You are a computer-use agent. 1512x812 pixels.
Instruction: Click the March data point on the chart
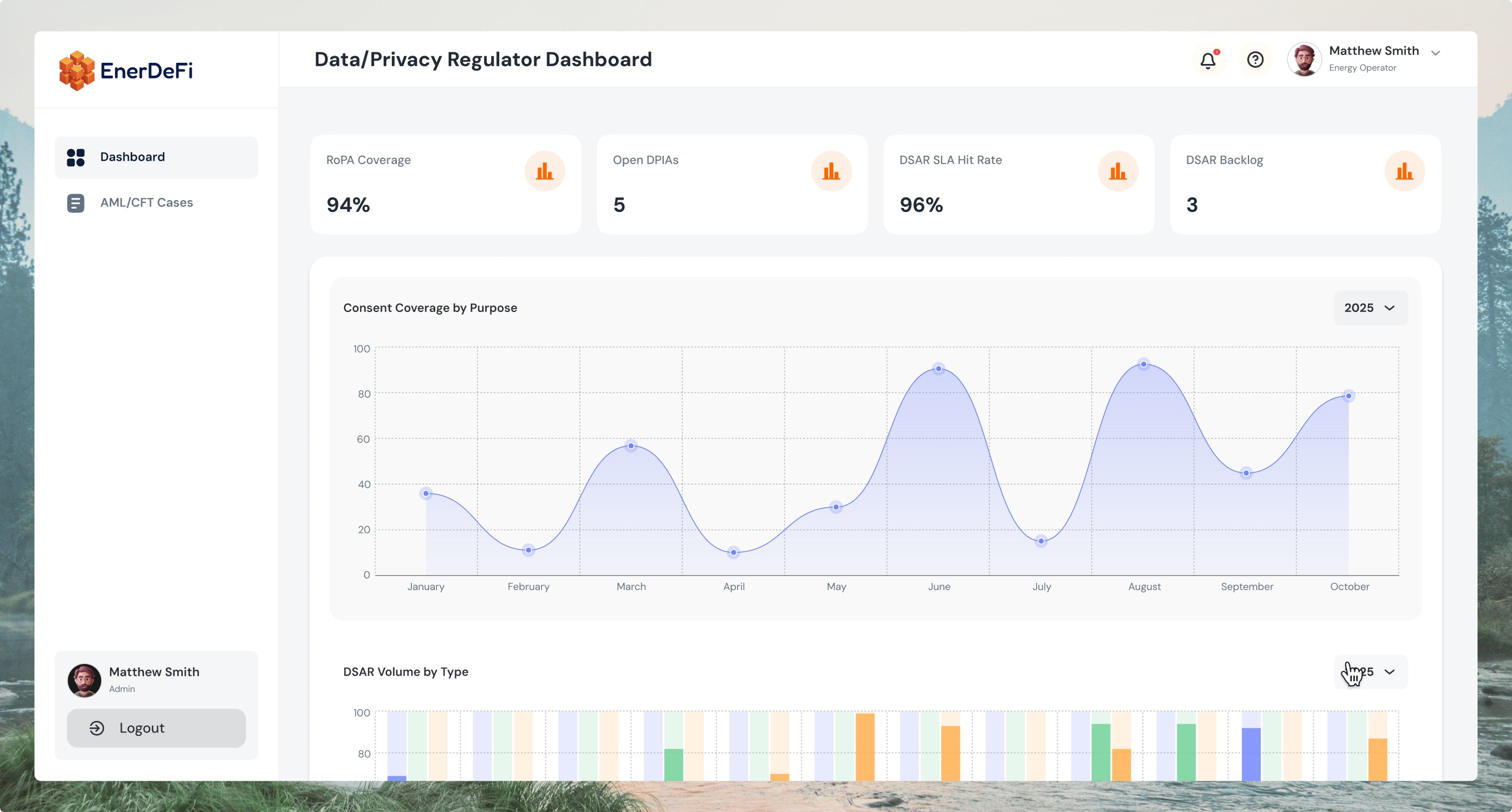[x=631, y=445]
